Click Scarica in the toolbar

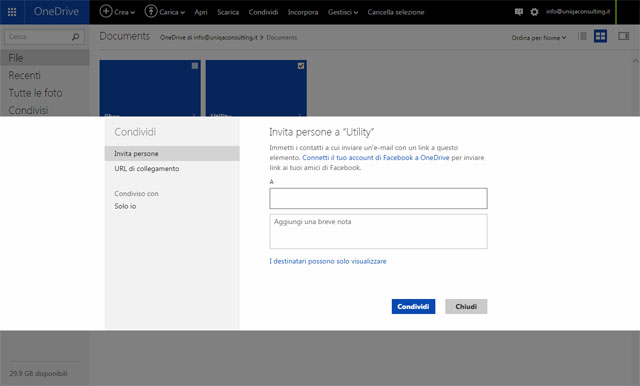click(x=228, y=12)
